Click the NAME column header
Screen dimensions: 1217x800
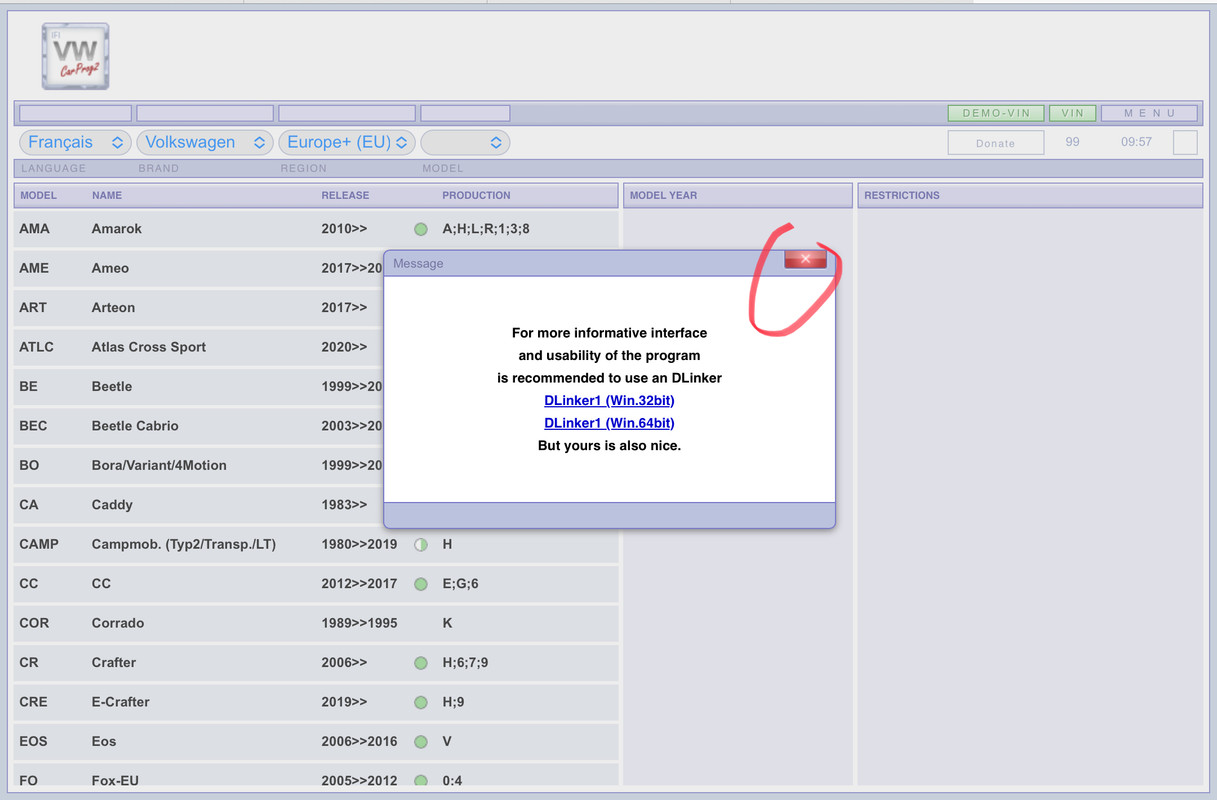tap(107, 196)
